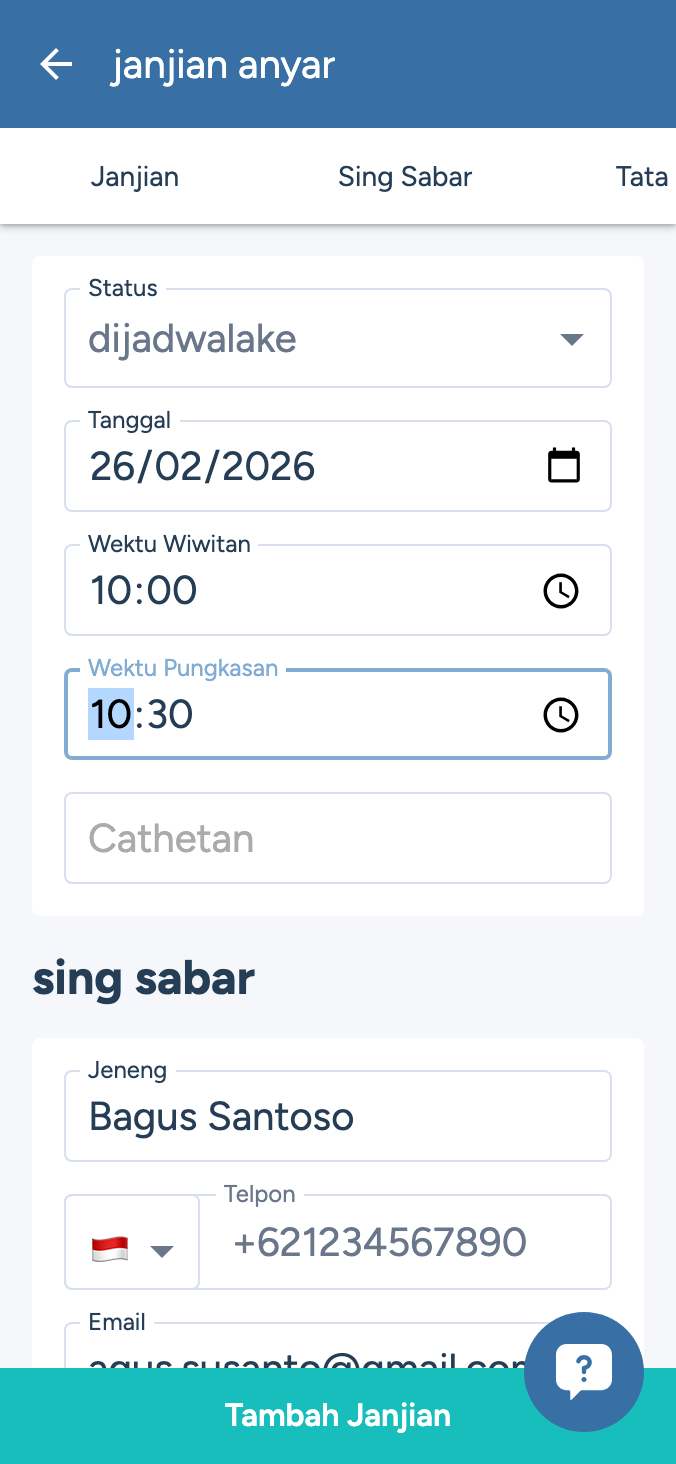The height and width of the screenshot is (1464, 676).
Task: Switch to the Janjian tab
Action: pyautogui.click(x=135, y=177)
